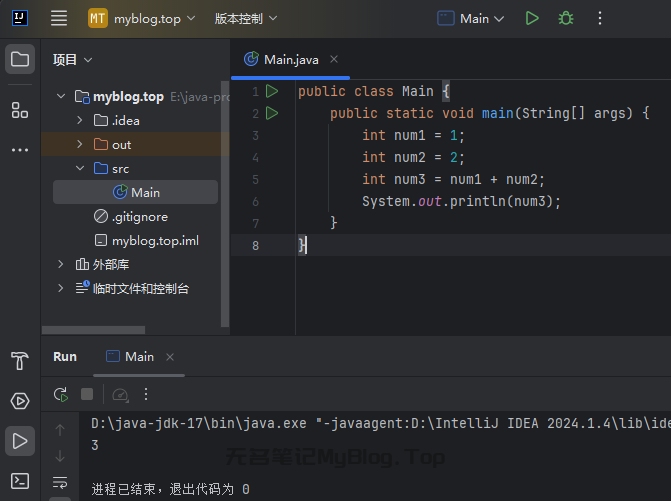This screenshot has height=501, width=671.
Task: Click the output value 3 in console
Action: click(95, 445)
